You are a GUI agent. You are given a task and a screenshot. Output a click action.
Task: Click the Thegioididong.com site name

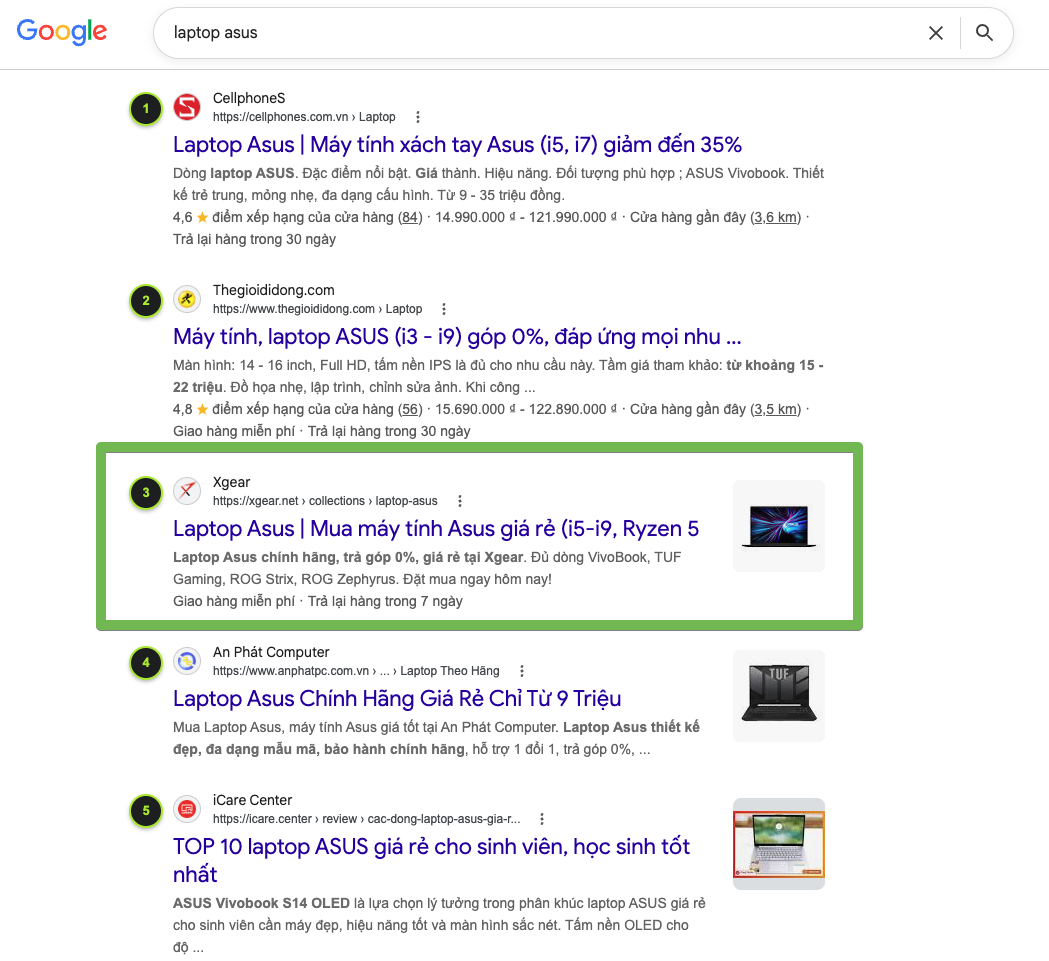pyautogui.click(x=274, y=290)
